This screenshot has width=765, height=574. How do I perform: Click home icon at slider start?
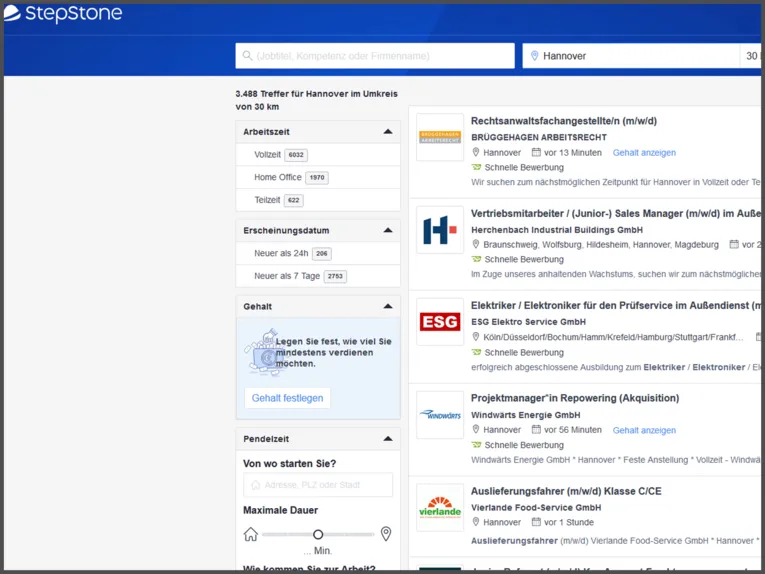[x=250, y=534]
